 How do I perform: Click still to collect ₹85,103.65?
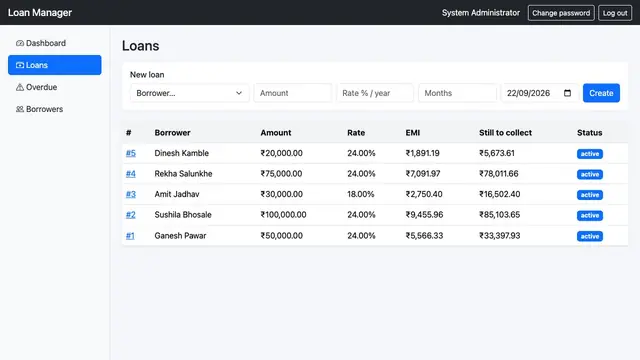pos(500,215)
